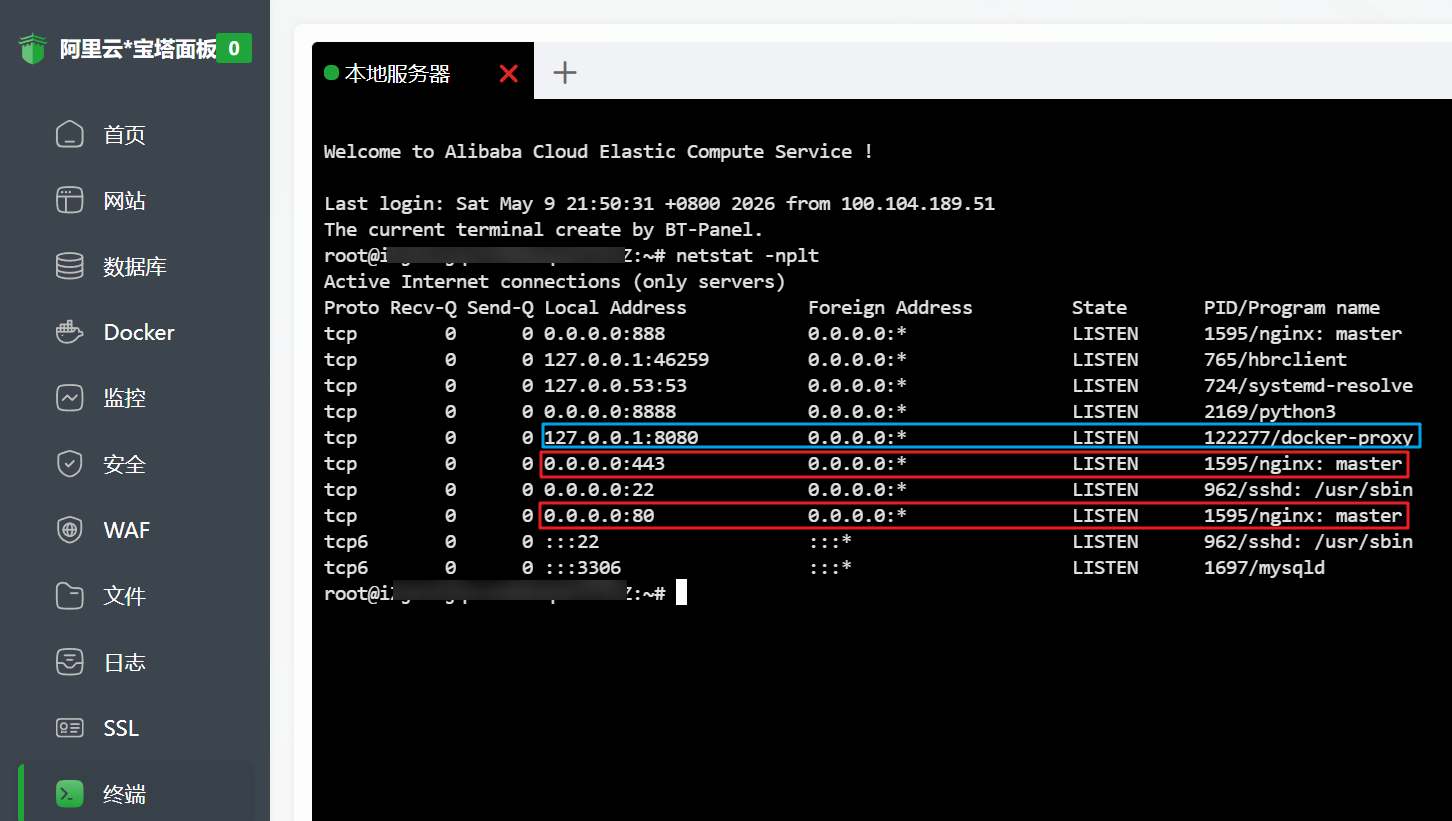Select the Docker menu label
This screenshot has width=1452, height=821.
click(x=139, y=333)
